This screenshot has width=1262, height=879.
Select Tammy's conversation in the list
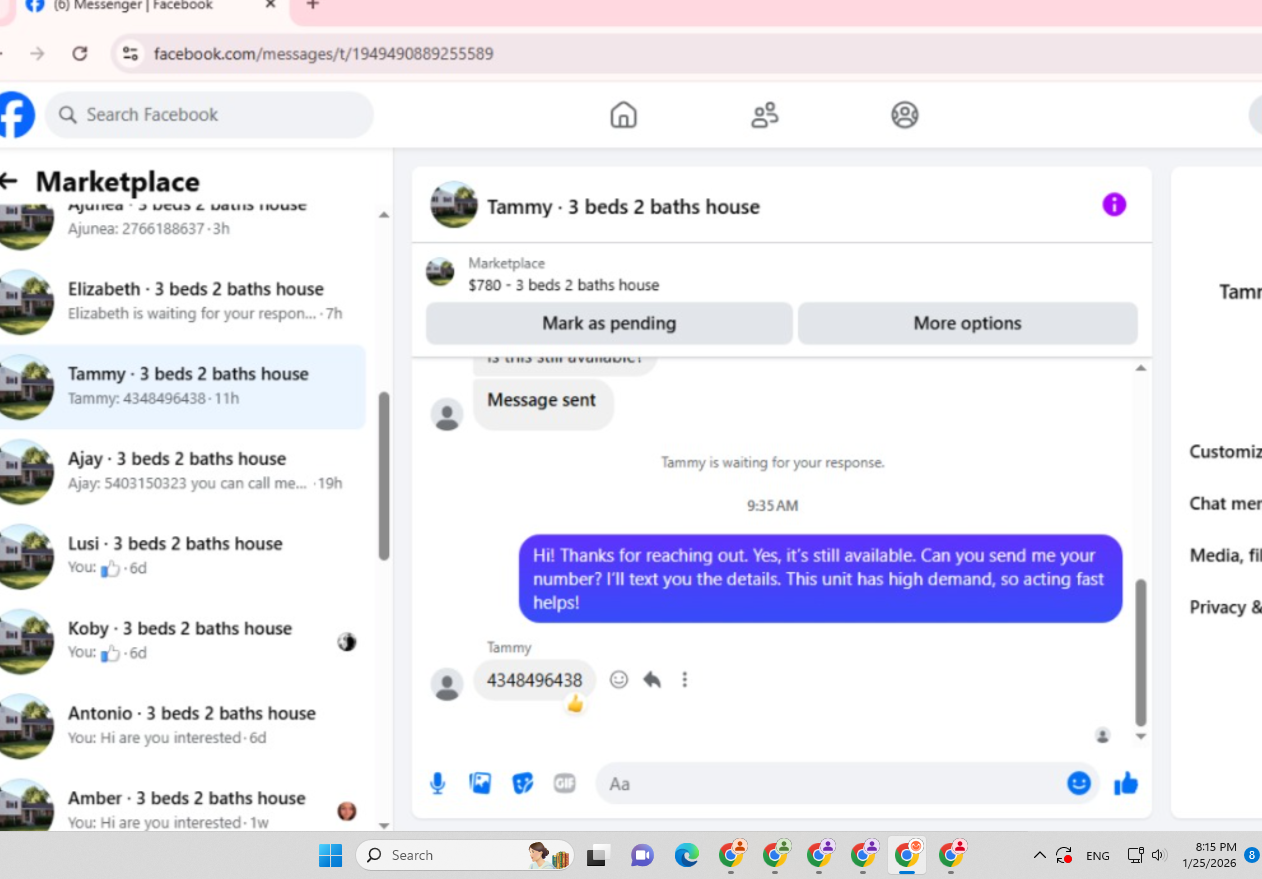coord(183,386)
